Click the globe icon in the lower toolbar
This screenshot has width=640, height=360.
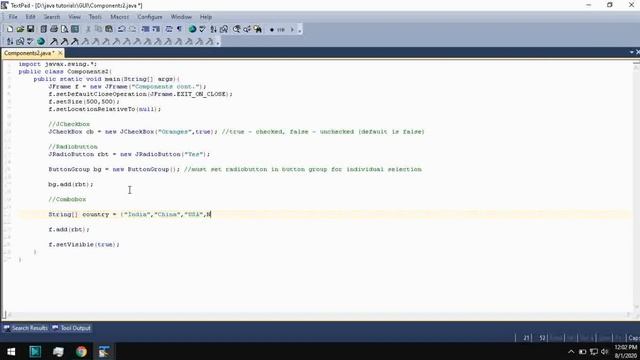click(x=41, y=41)
